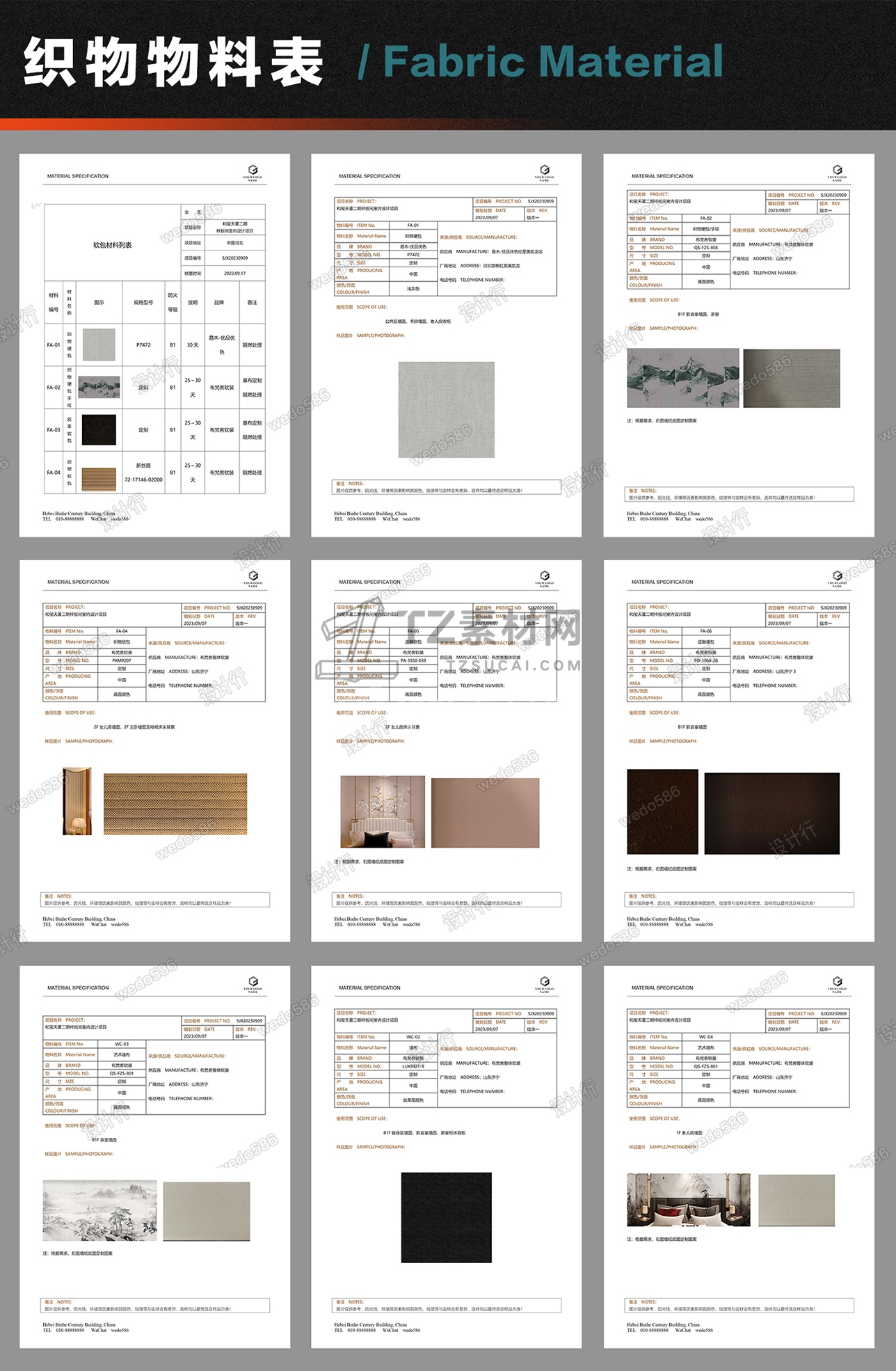Click the logo on the FA-06 spec page
The height and width of the screenshot is (1371, 896).
[x=838, y=578]
